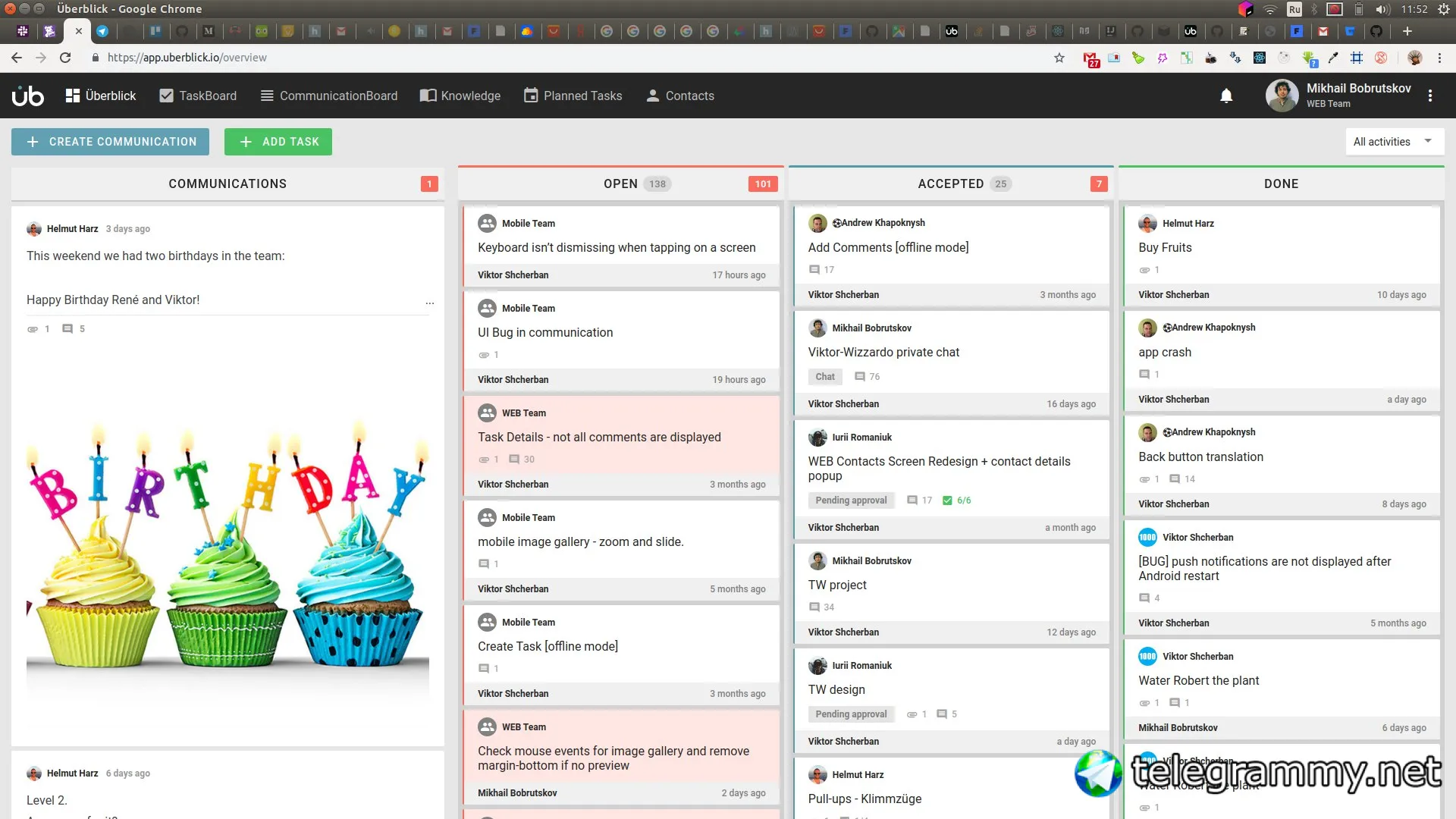1456x819 pixels.
Task: Click the Pending approval tag on TW design
Action: [x=851, y=714]
